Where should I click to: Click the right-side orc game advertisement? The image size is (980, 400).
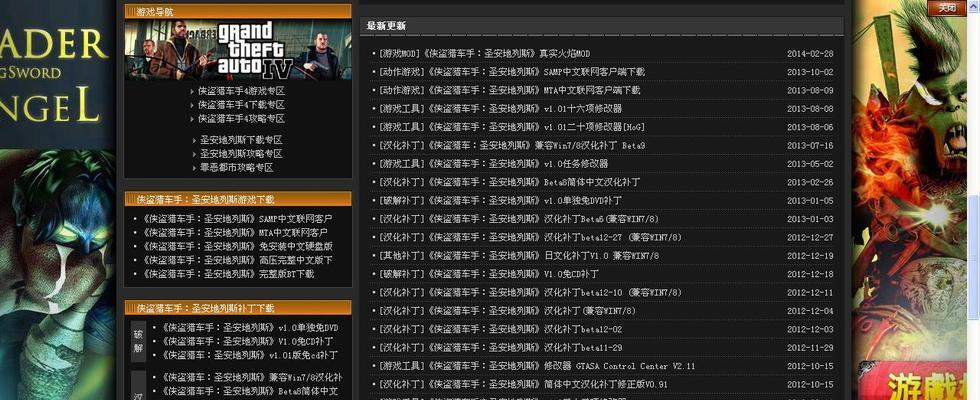(909, 200)
